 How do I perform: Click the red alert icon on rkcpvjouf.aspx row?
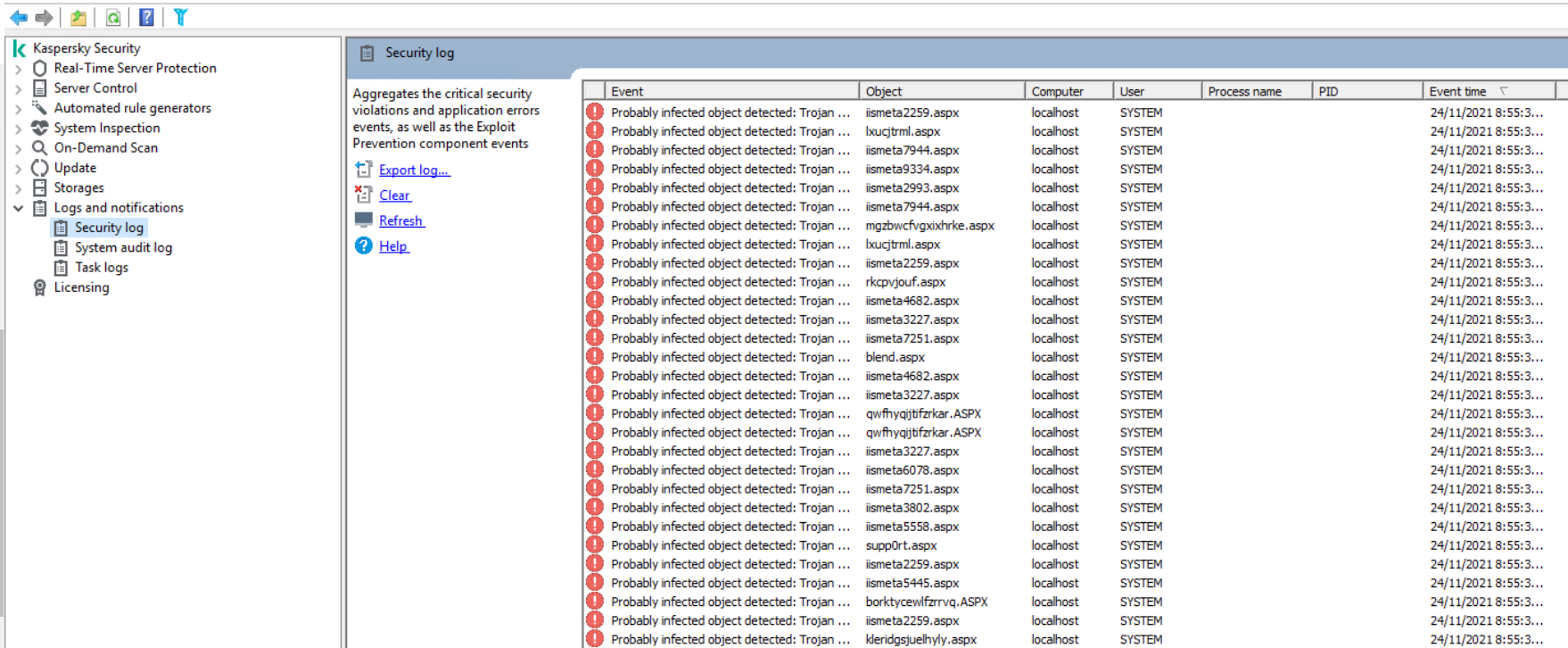pos(595,281)
